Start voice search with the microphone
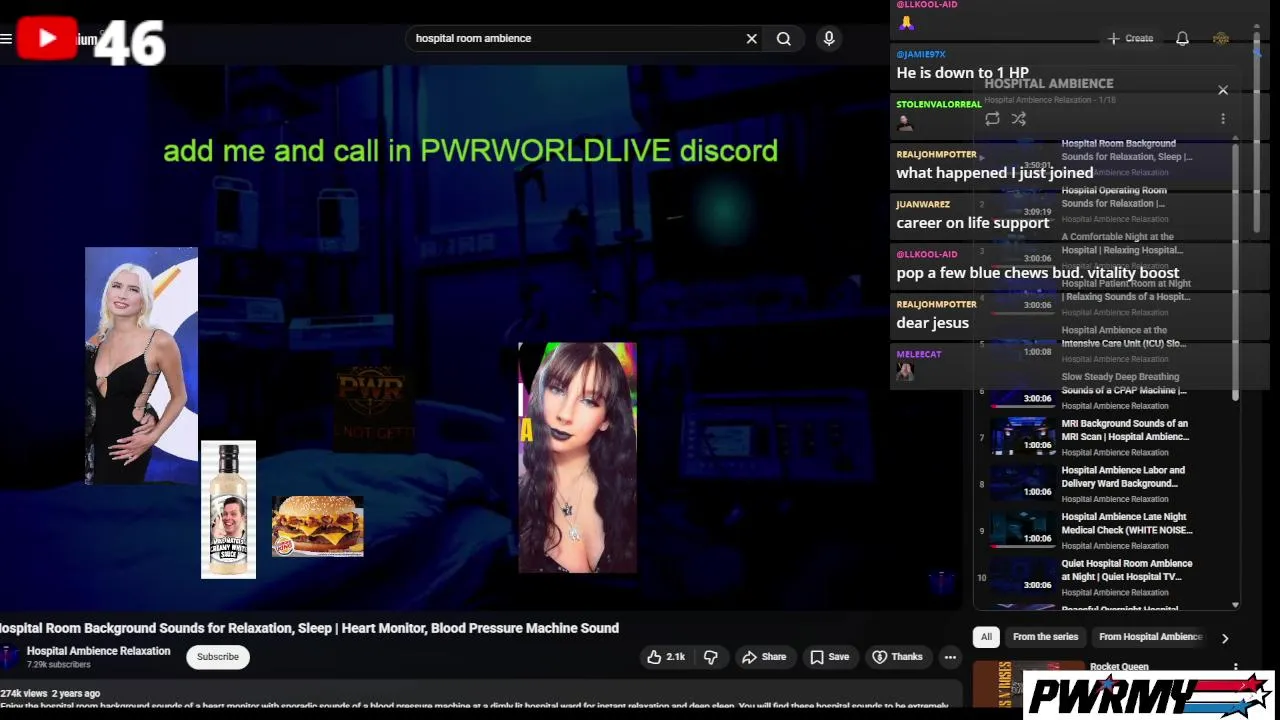Screen dimensions: 1280x720 click(x=829, y=39)
